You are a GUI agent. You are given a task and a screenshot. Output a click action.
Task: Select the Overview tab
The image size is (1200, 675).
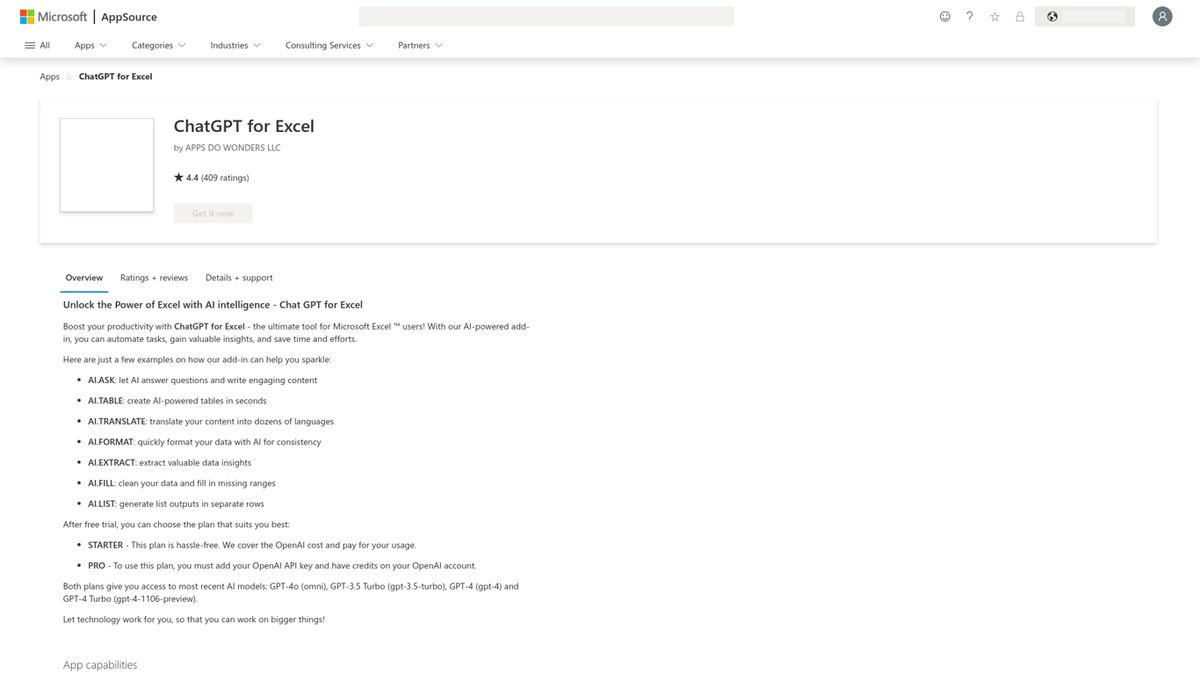84,278
